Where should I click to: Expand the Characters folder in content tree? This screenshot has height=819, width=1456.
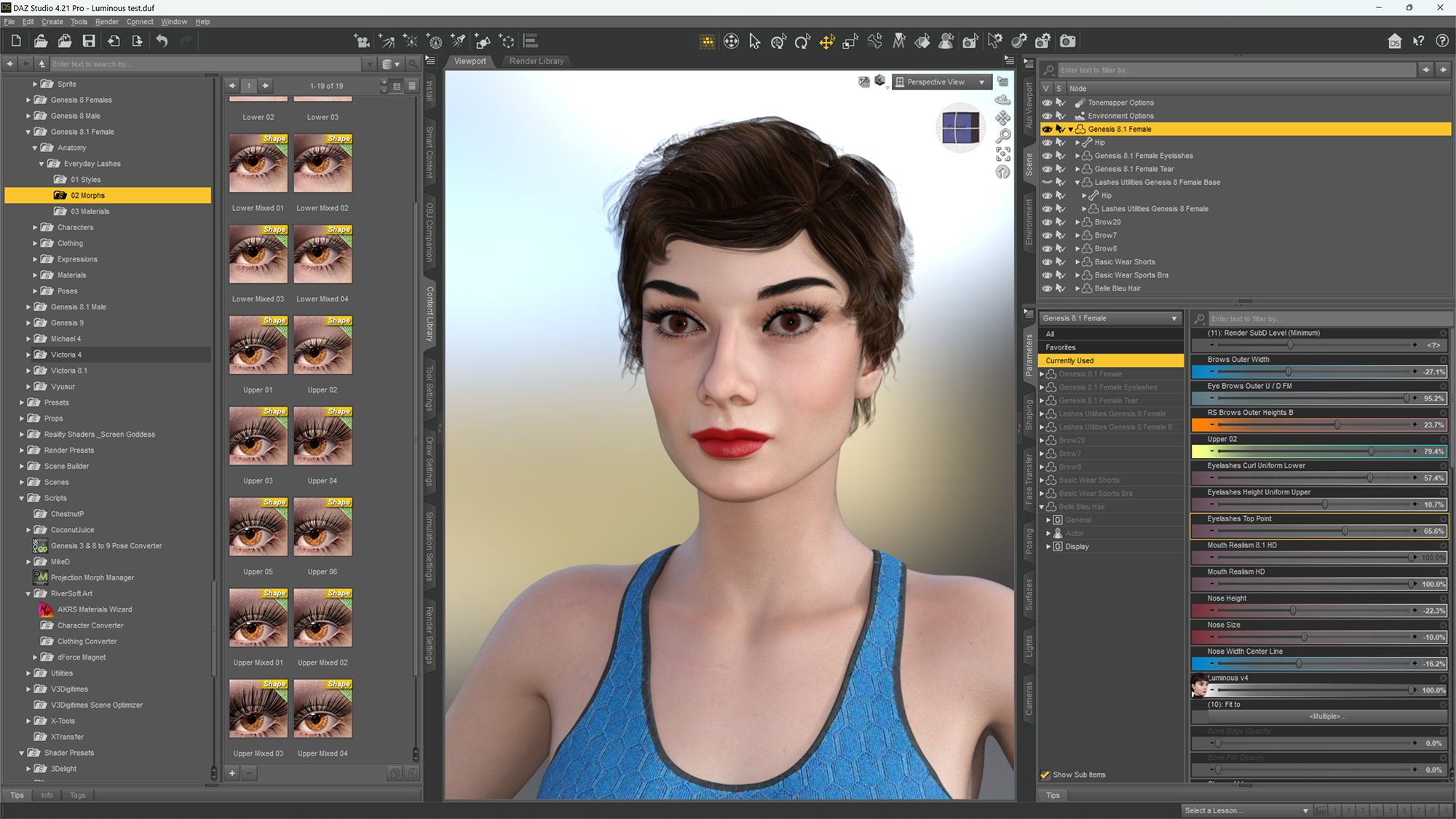coord(35,227)
